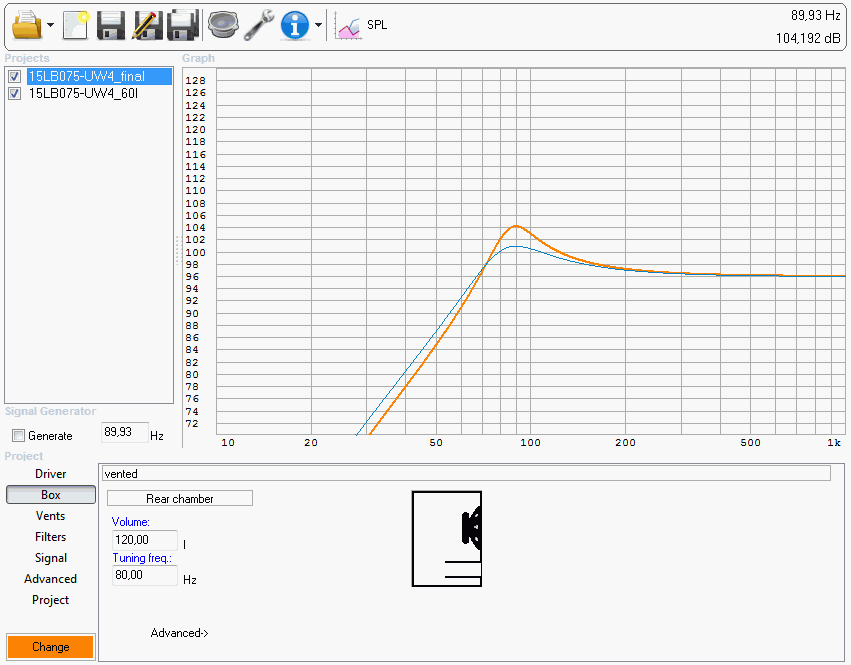Uncheck the 15LB075-UW4_final project checkbox
Image resolution: width=851 pixels, height=665 pixels.
pos(14,77)
